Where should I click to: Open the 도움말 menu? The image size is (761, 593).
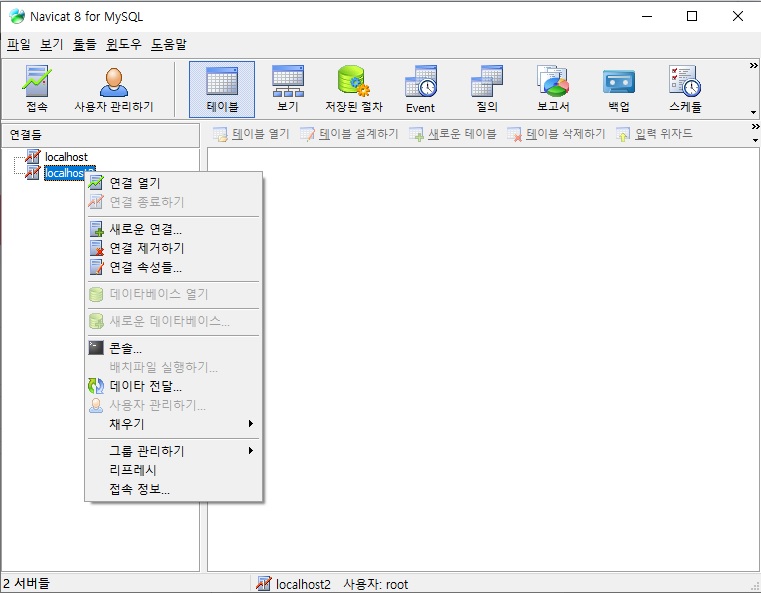click(168, 45)
